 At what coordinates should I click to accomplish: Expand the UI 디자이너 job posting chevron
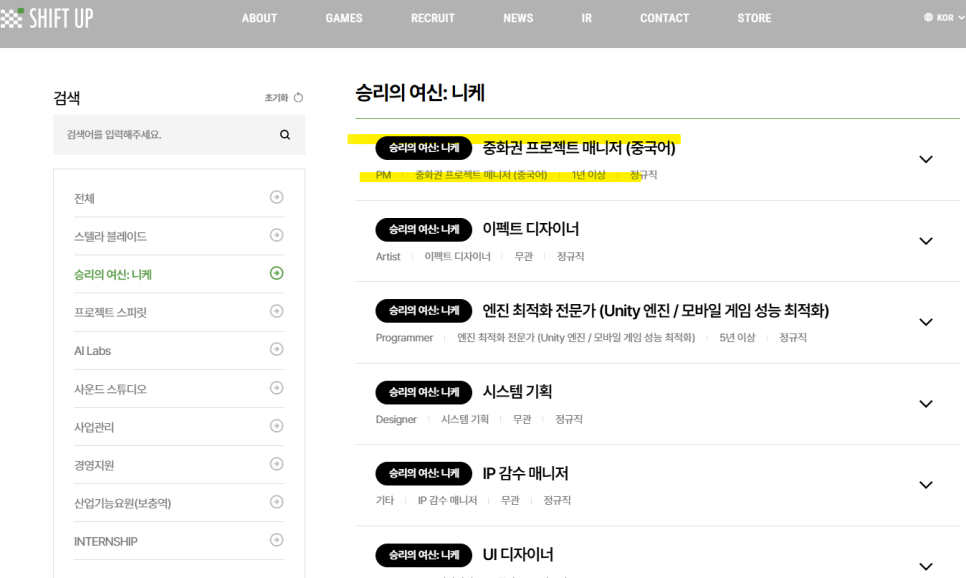pyautogui.click(x=925, y=566)
